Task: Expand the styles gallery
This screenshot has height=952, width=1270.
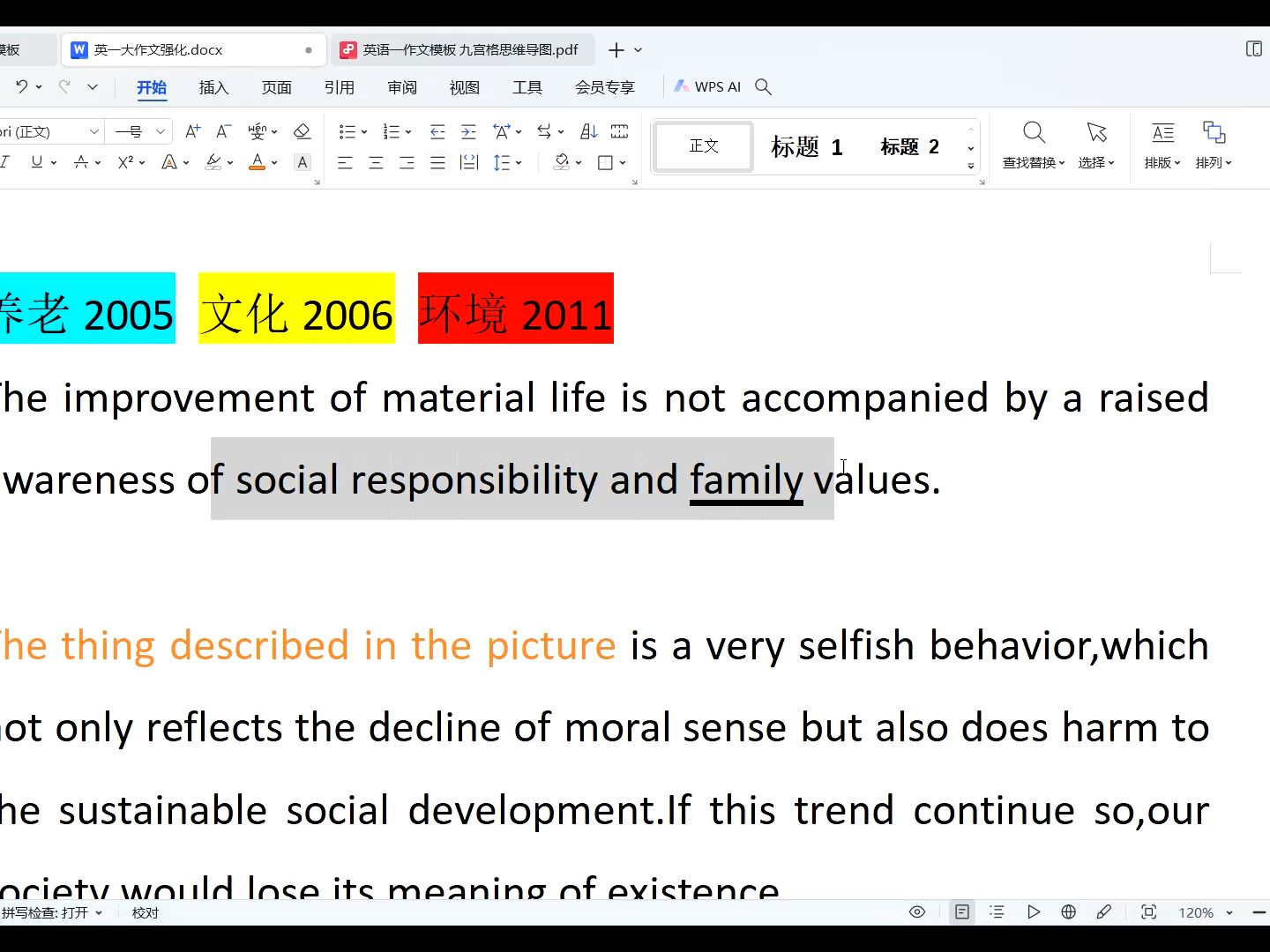Action: coord(970,167)
